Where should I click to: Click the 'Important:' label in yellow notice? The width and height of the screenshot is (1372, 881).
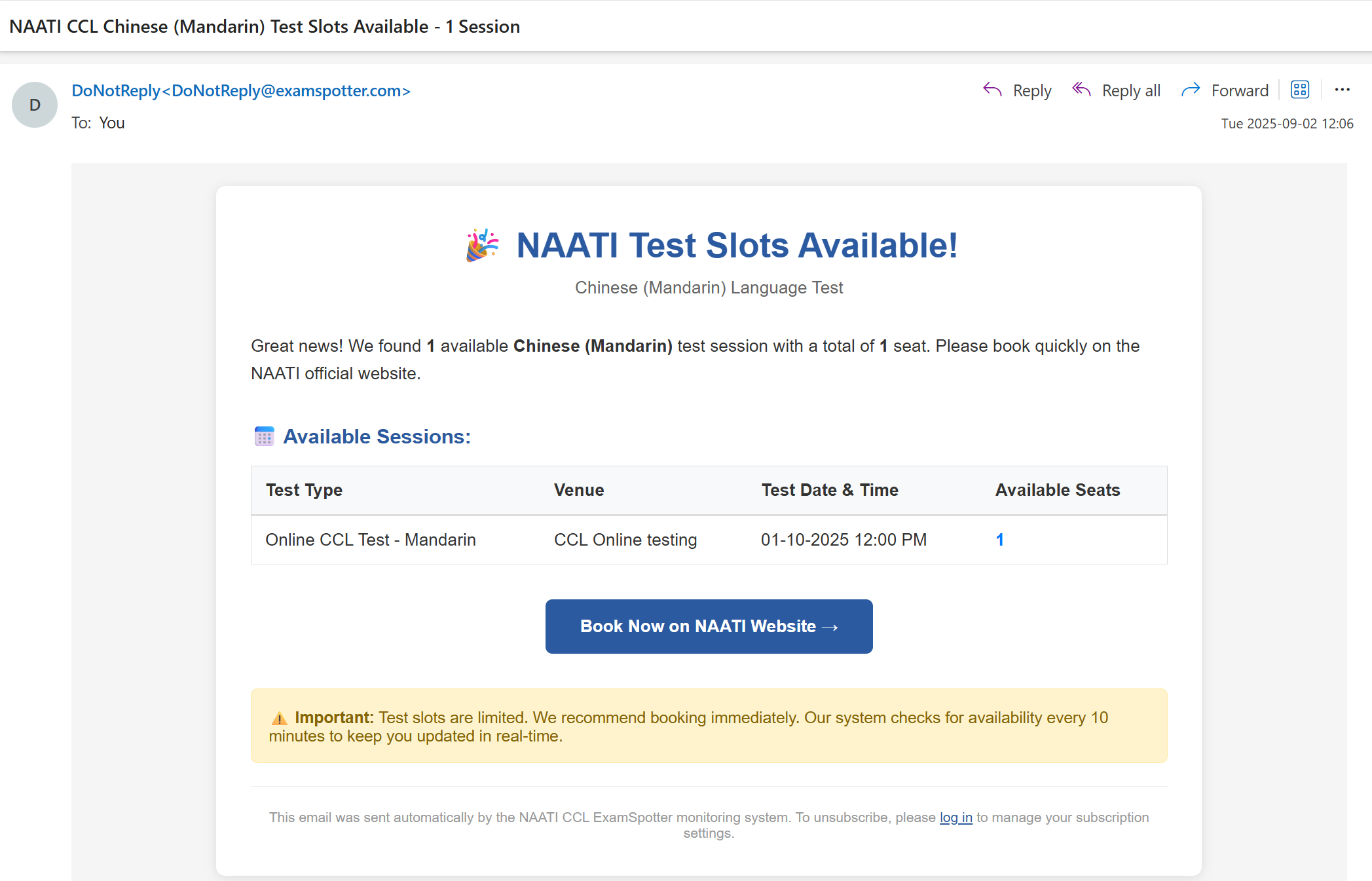tap(334, 718)
